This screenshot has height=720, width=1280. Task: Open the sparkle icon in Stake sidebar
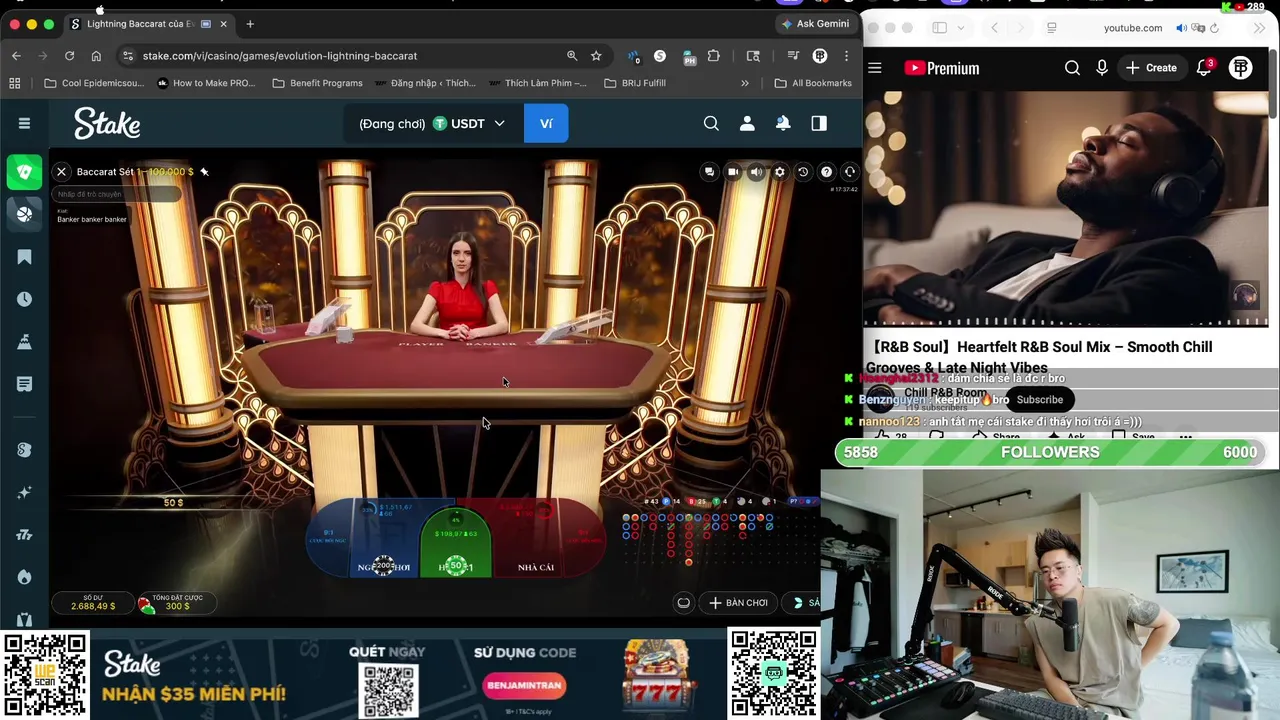point(24,492)
